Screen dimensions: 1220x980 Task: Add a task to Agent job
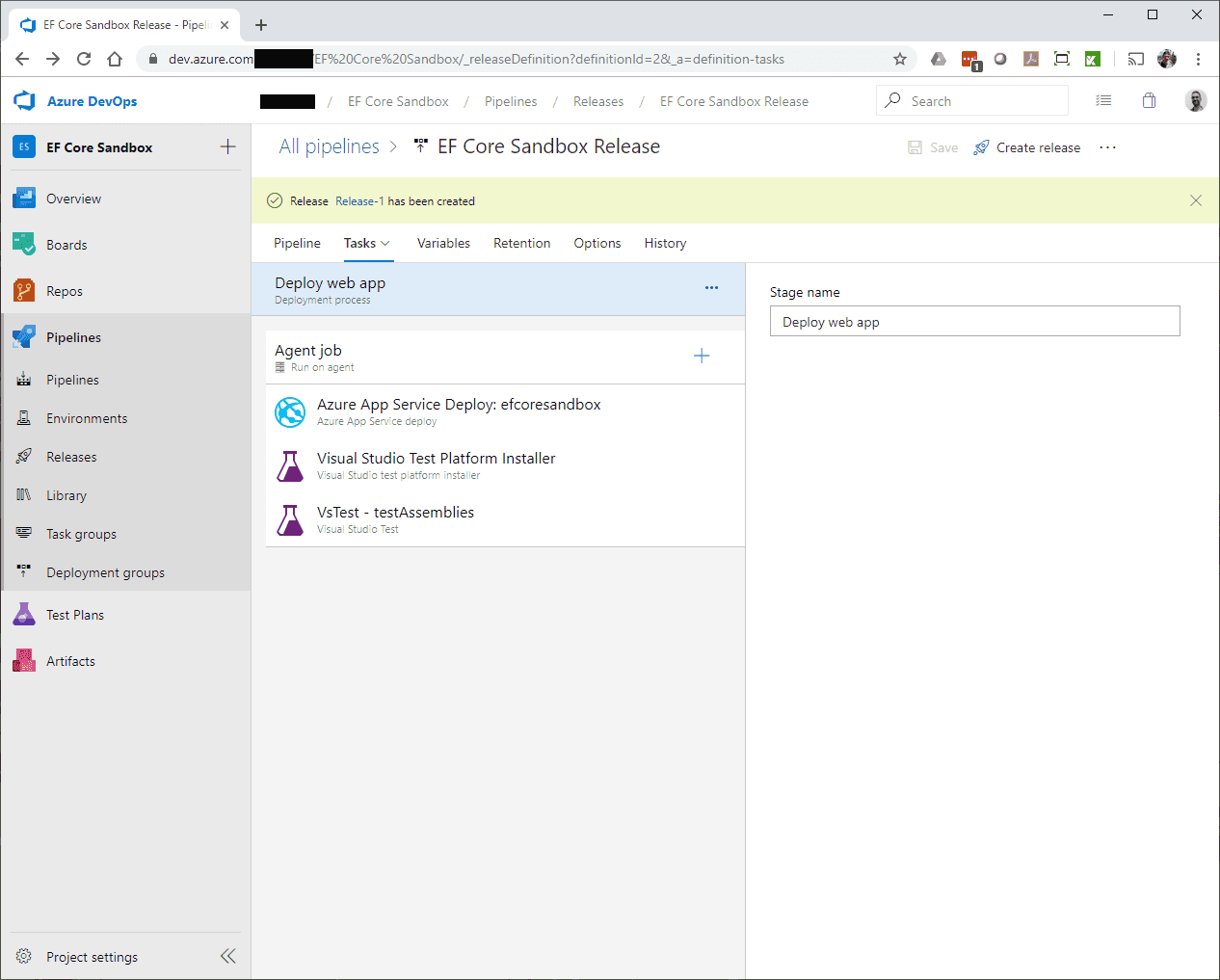click(702, 357)
